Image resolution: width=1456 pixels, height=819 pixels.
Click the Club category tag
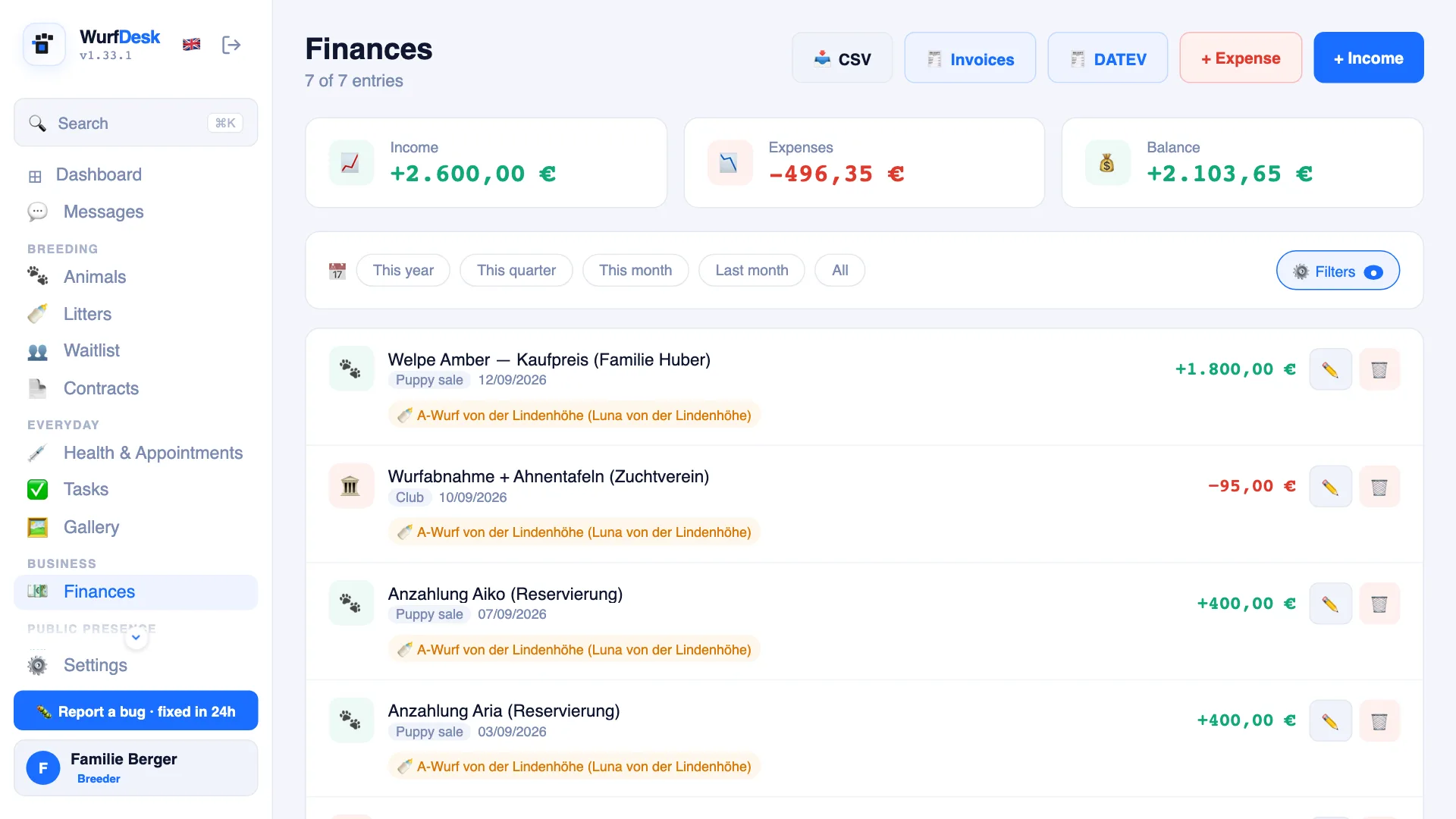[409, 497]
